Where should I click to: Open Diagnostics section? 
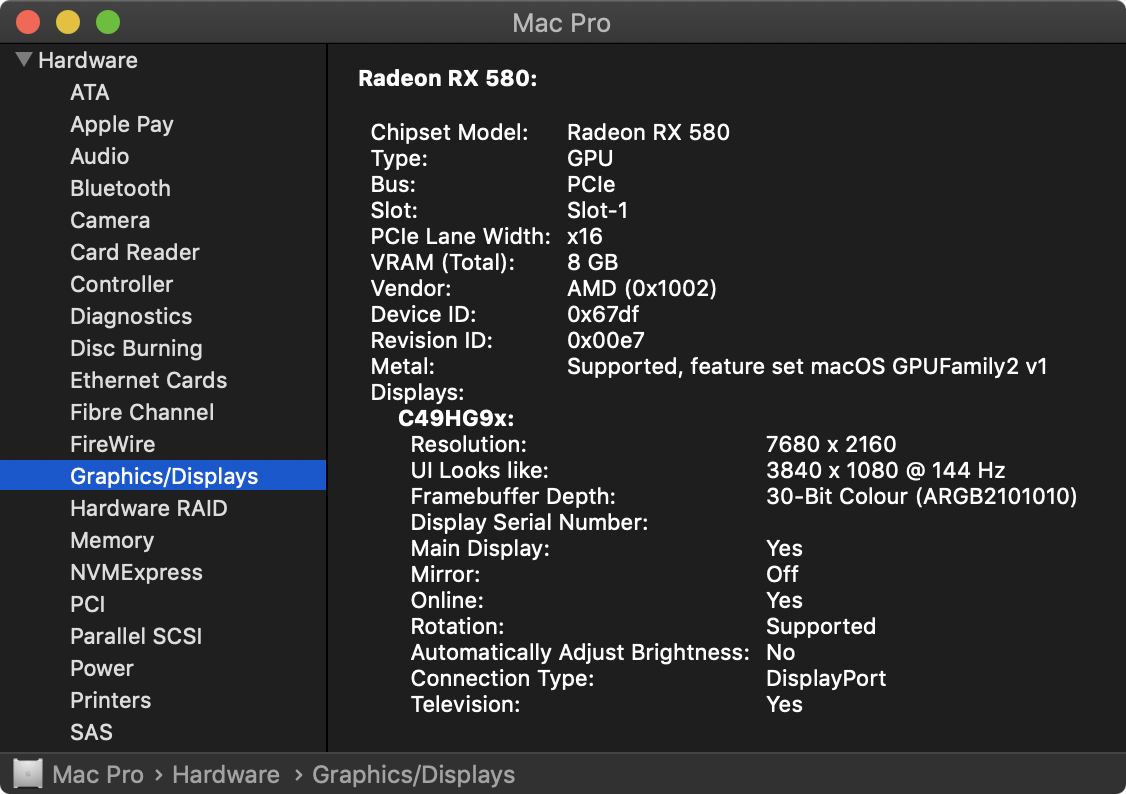click(131, 317)
